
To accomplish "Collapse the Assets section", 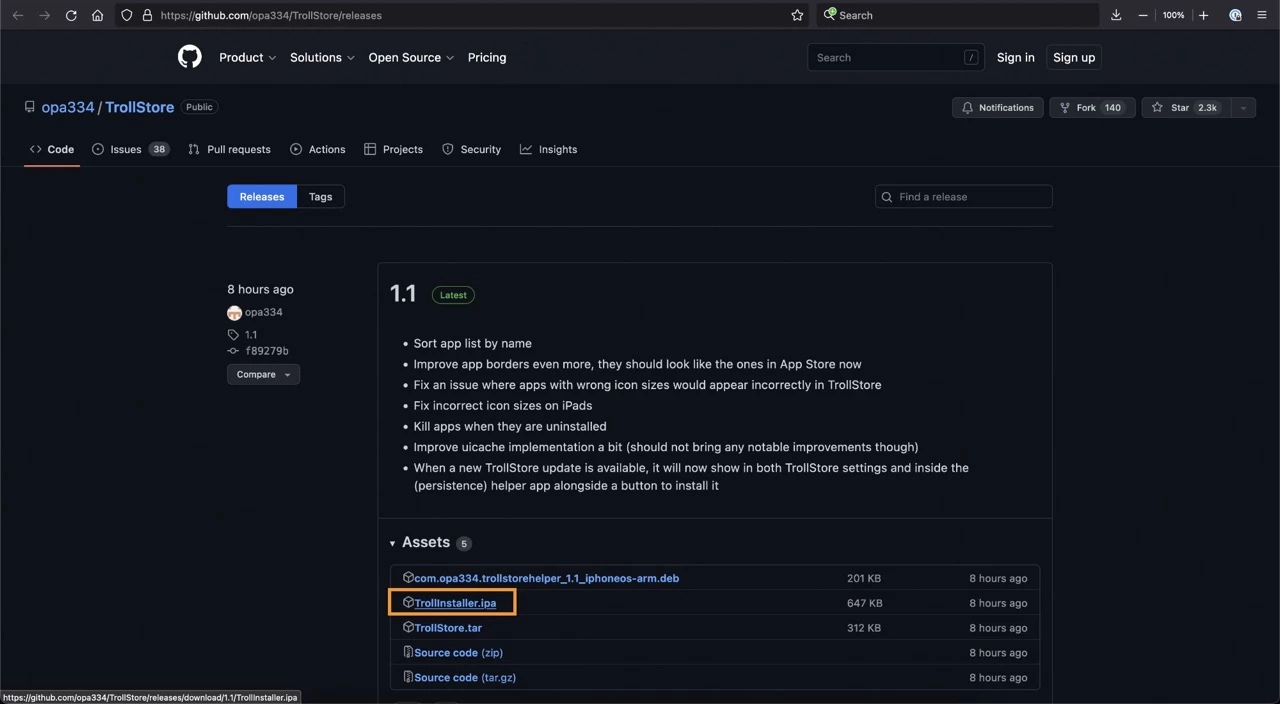I will click(x=393, y=542).
